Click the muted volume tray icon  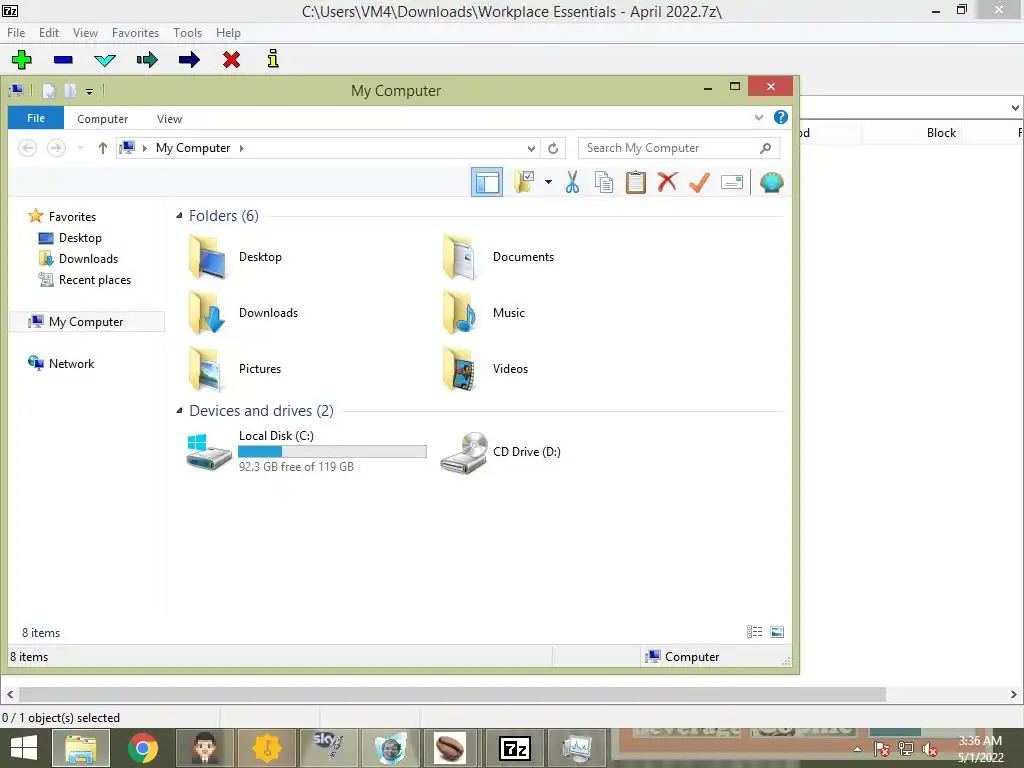[x=930, y=750]
